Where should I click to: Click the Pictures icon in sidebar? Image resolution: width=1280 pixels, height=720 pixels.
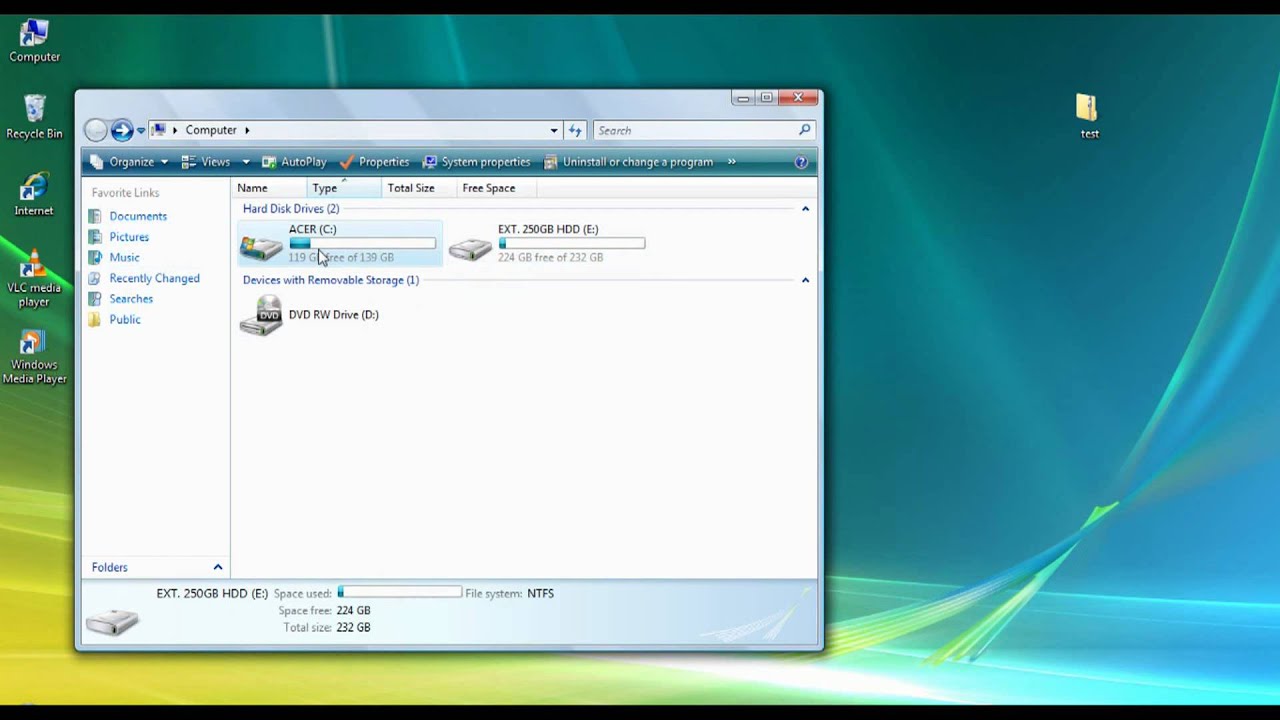point(95,237)
